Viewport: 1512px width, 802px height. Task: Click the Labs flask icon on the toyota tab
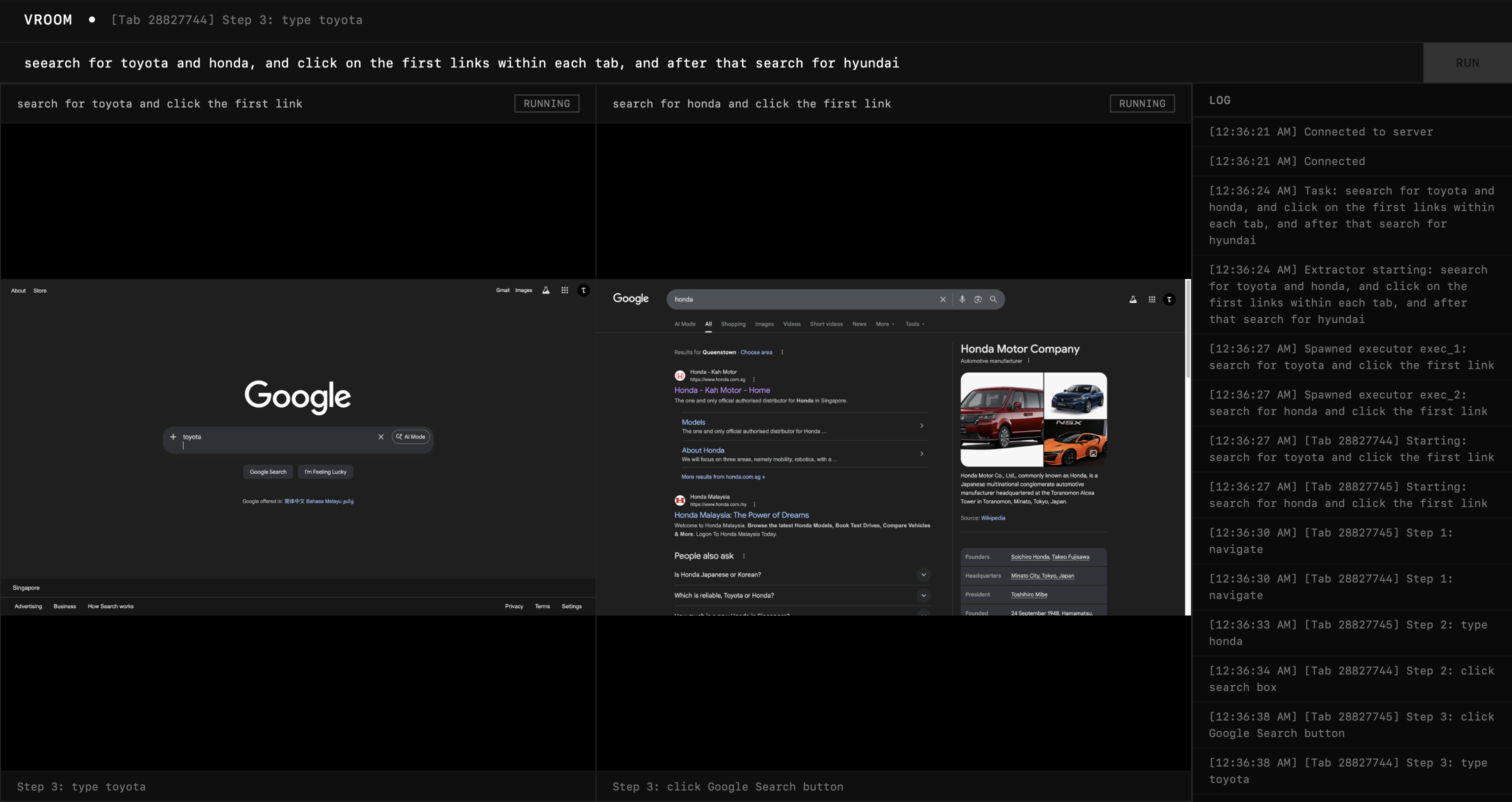(x=546, y=290)
